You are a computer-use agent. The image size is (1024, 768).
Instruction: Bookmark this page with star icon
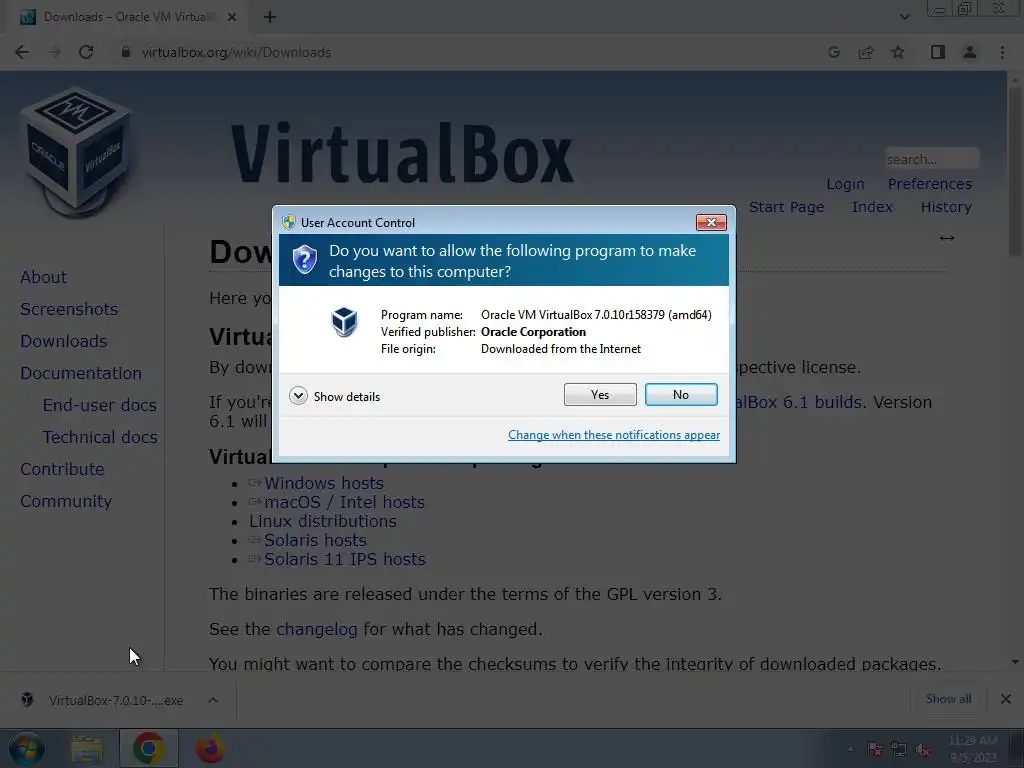pyautogui.click(x=898, y=52)
